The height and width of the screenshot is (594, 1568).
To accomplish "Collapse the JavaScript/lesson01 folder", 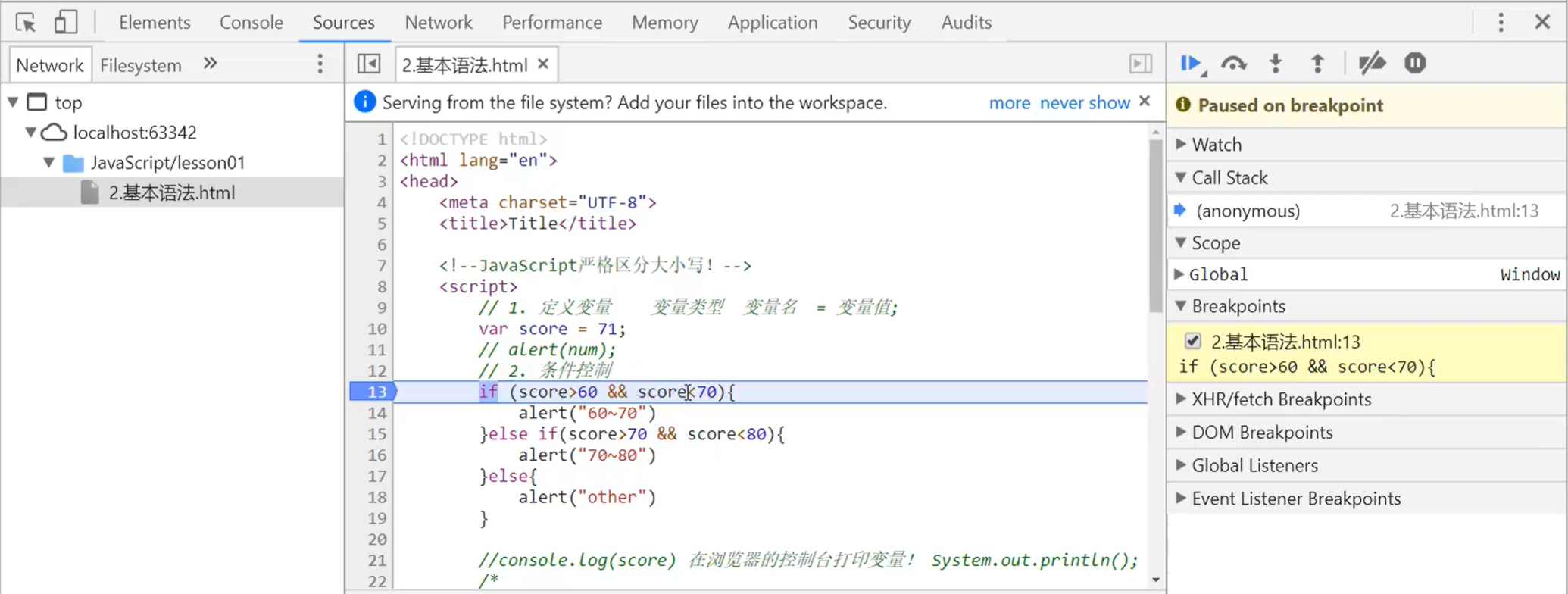I will 49,162.
